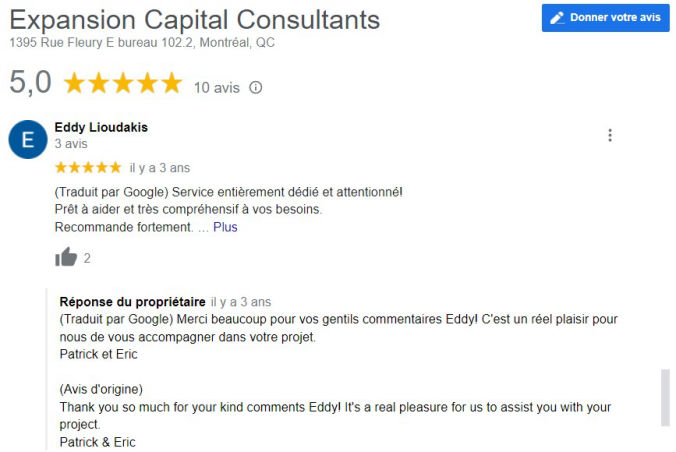Open Eddy Lioudakis's profile name link
This screenshot has height=452, width=676.
(x=101, y=127)
